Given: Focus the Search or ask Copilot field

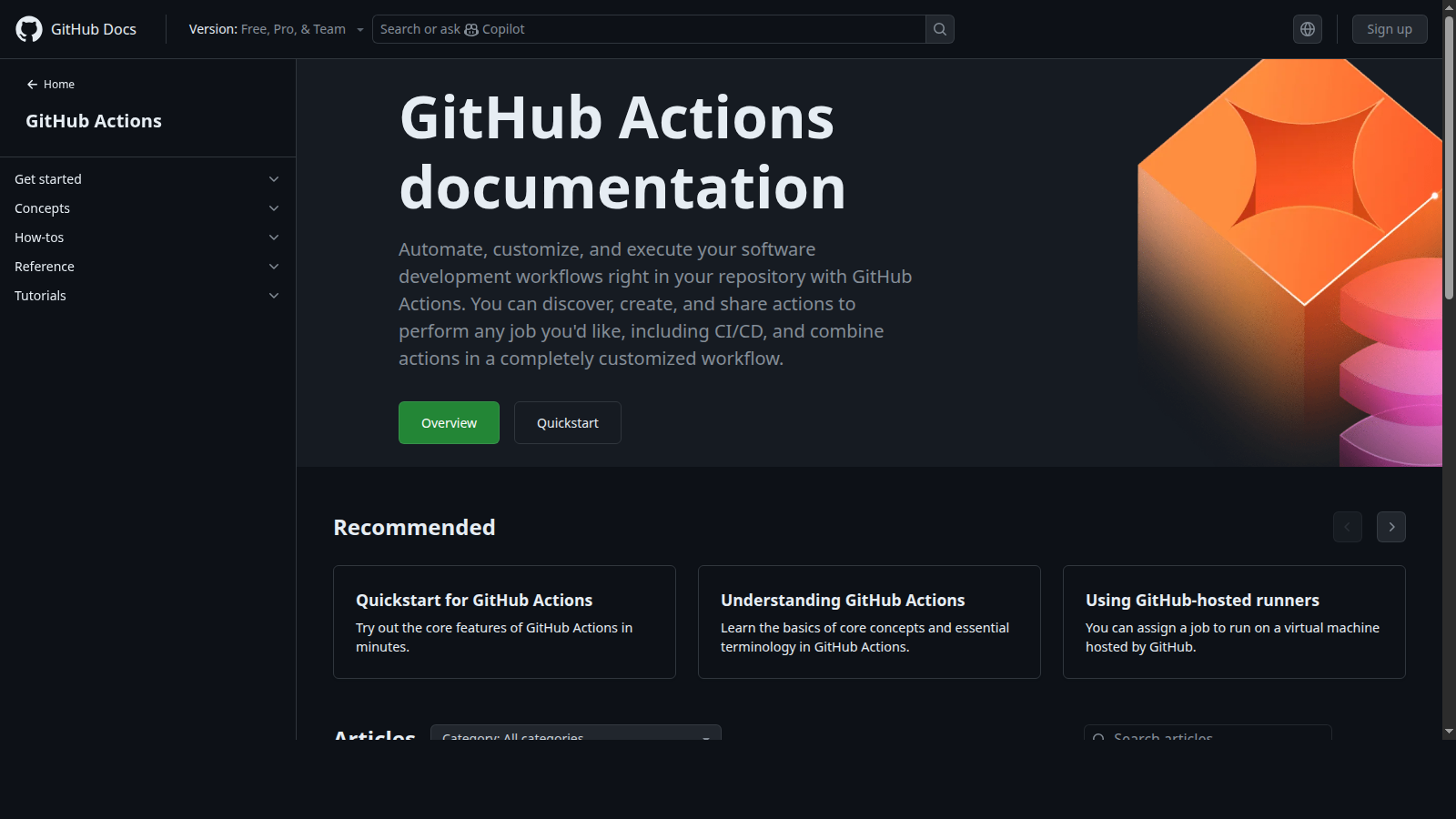Looking at the screenshot, I should tap(649, 29).
